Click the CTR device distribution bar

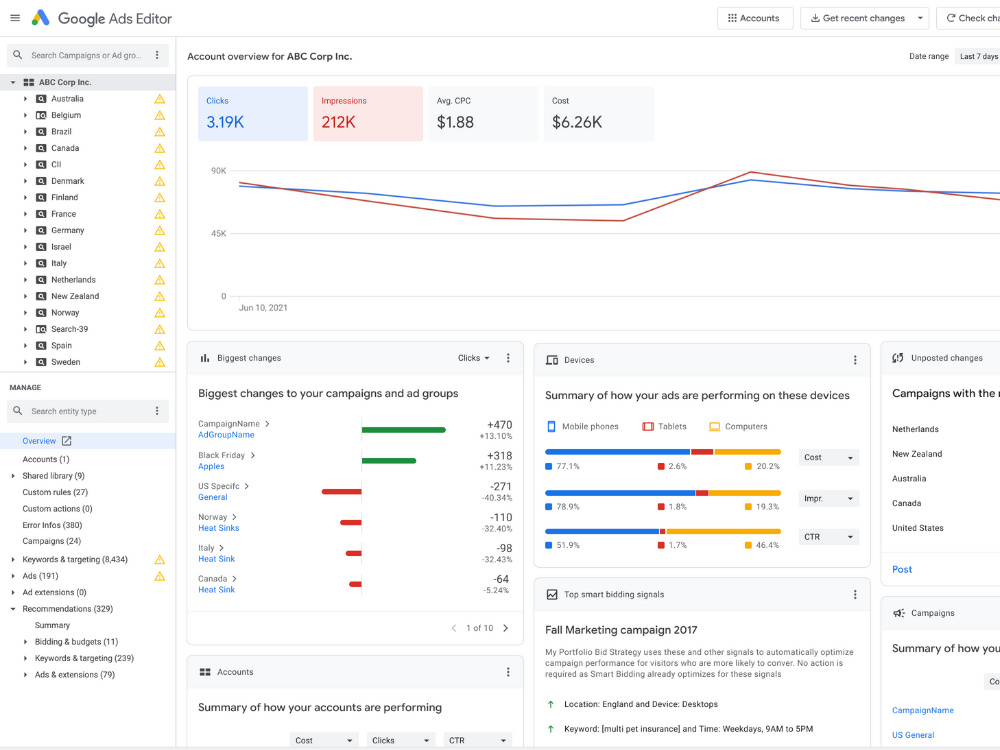pyautogui.click(x=663, y=531)
